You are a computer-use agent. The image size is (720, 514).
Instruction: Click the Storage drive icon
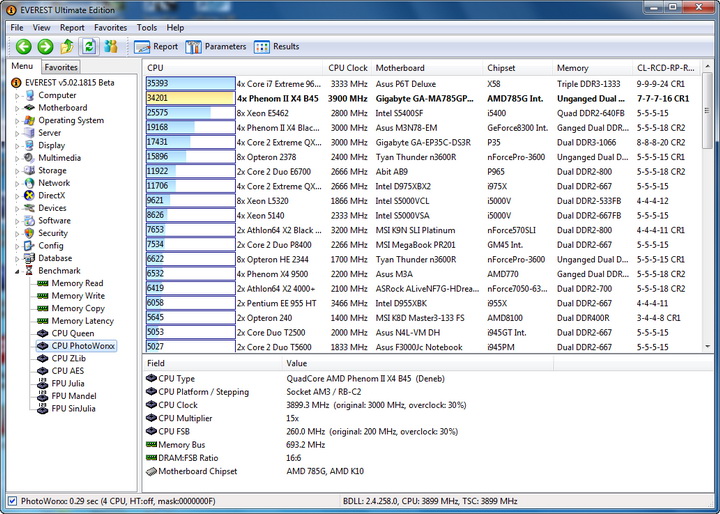pos(30,170)
